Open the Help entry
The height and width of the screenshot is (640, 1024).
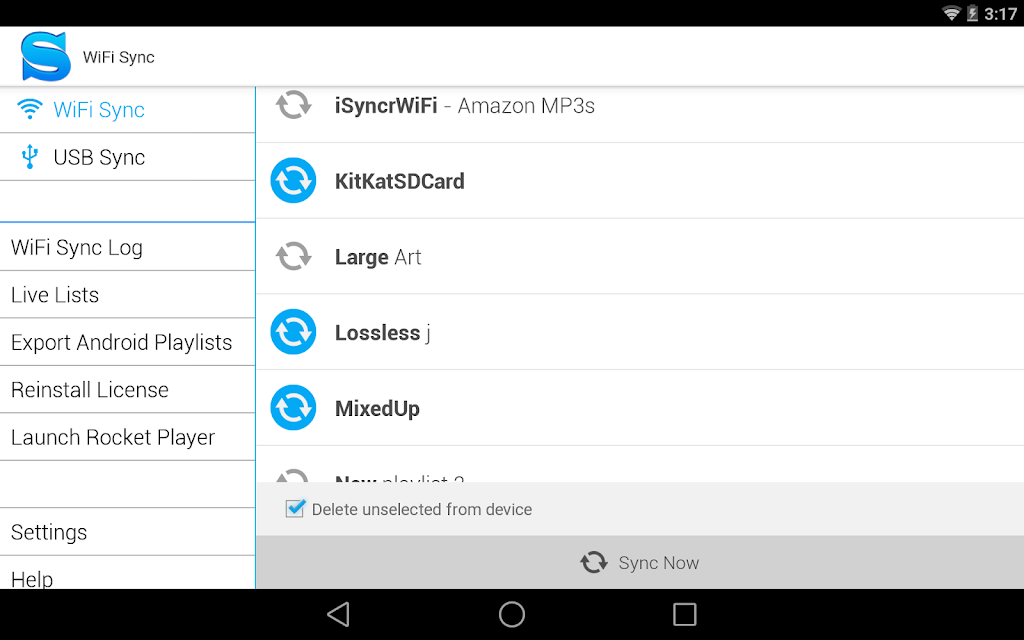tap(127, 573)
